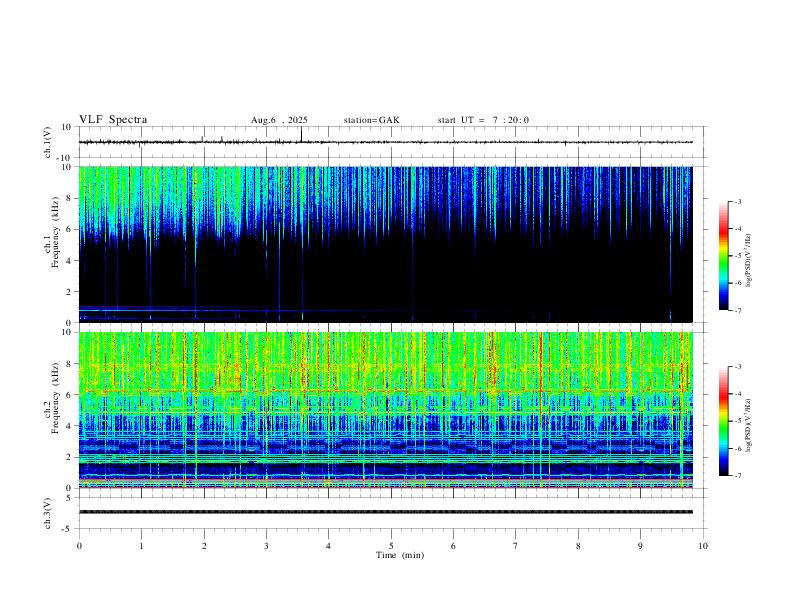792x612 pixels.
Task: Click the time axis tick label '3'
Action: (x=266, y=546)
